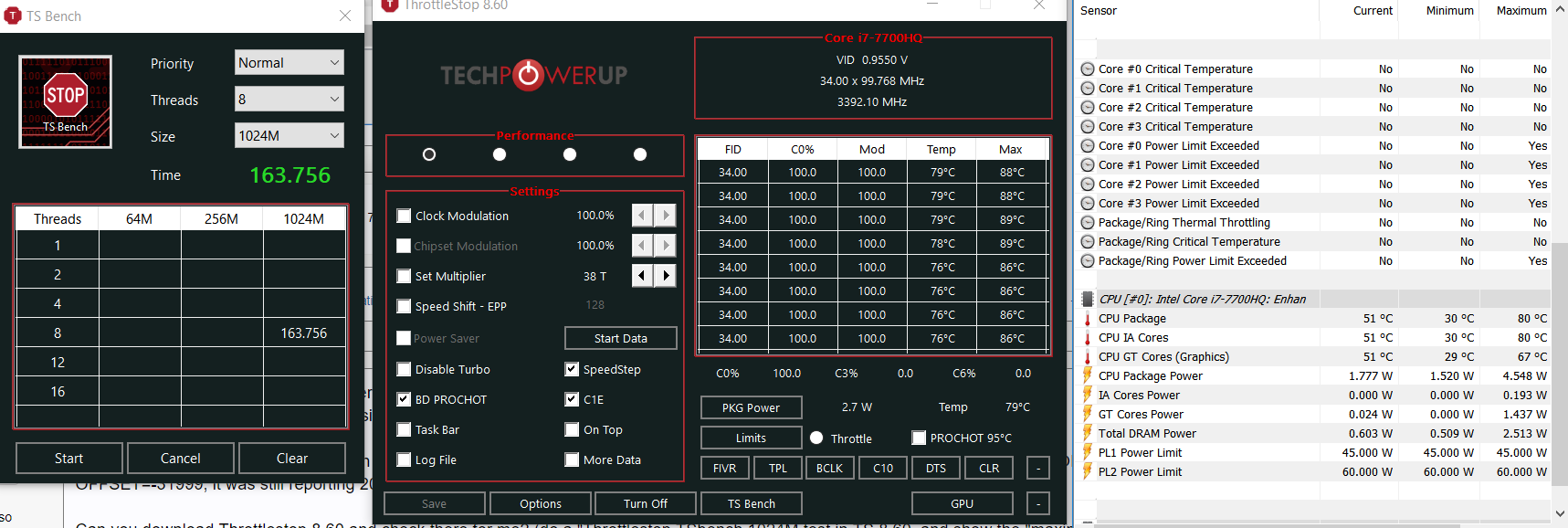The image size is (1568, 528).
Task: Uncheck the BD PROCHOT checkbox
Action: (x=404, y=400)
